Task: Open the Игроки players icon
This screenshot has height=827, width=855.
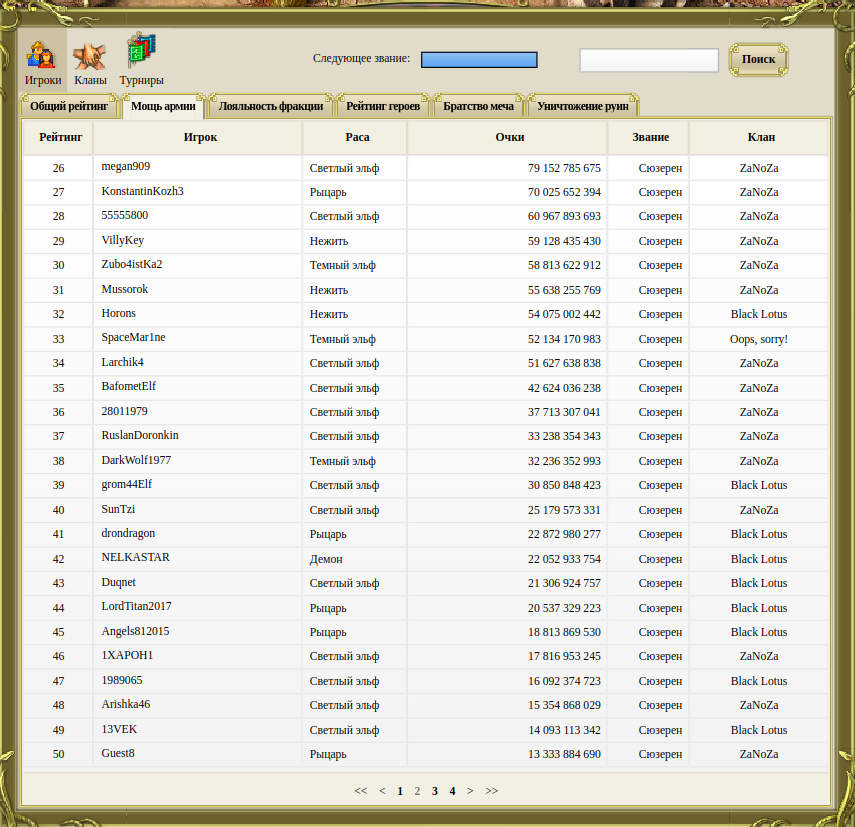Action: pyautogui.click(x=43, y=61)
